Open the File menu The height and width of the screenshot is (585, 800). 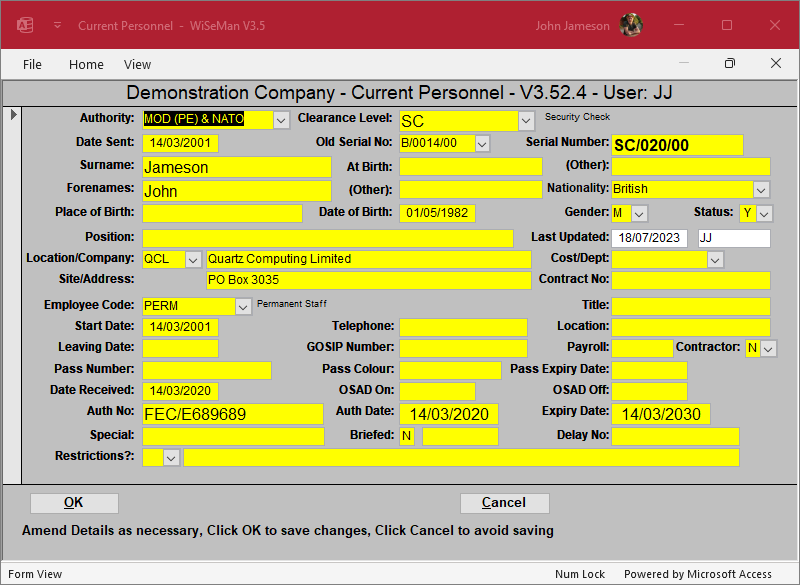pos(32,64)
